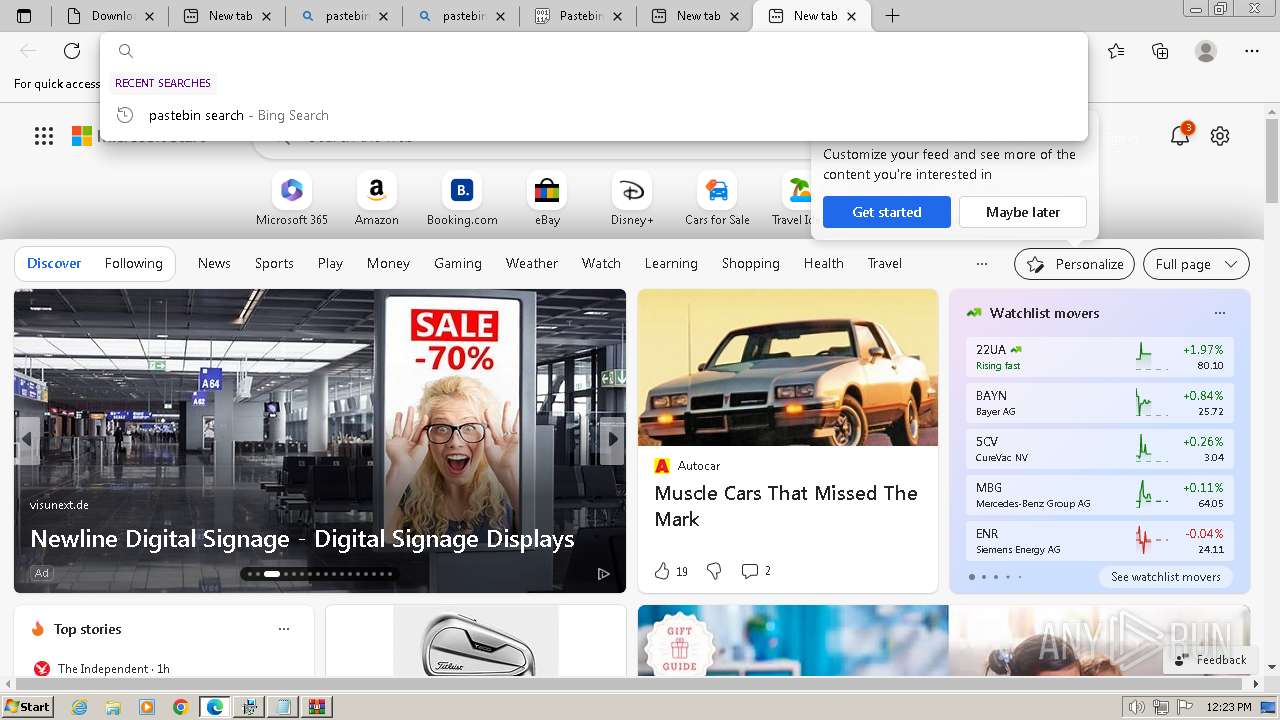Open Collections icon in toolbar
This screenshot has width=1280, height=720.
(x=1160, y=51)
